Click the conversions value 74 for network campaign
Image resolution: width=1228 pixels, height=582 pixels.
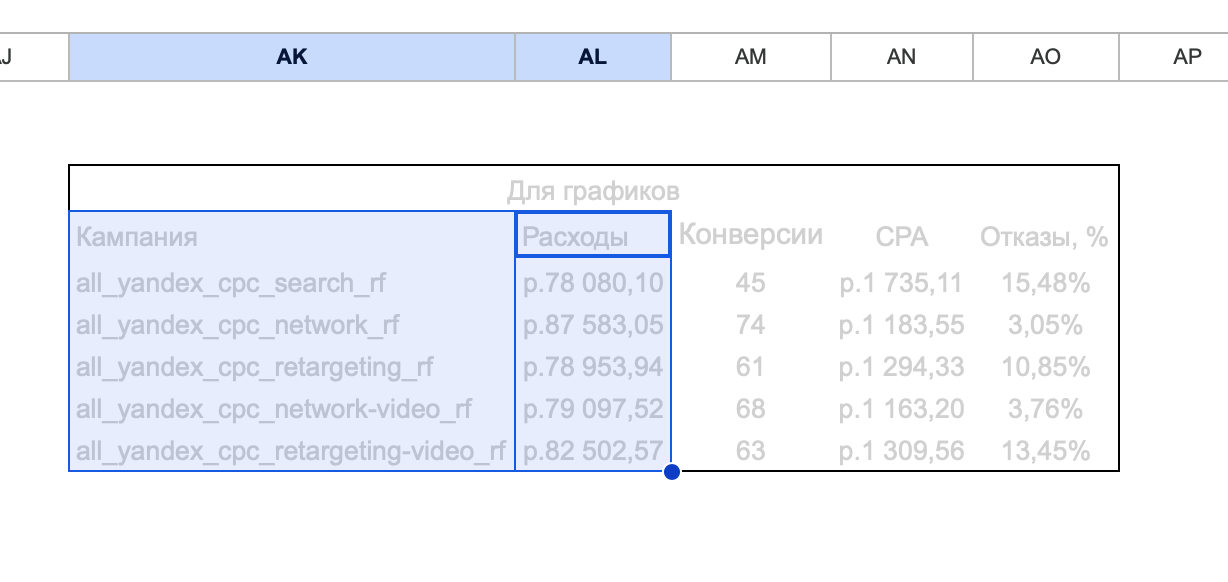click(750, 324)
